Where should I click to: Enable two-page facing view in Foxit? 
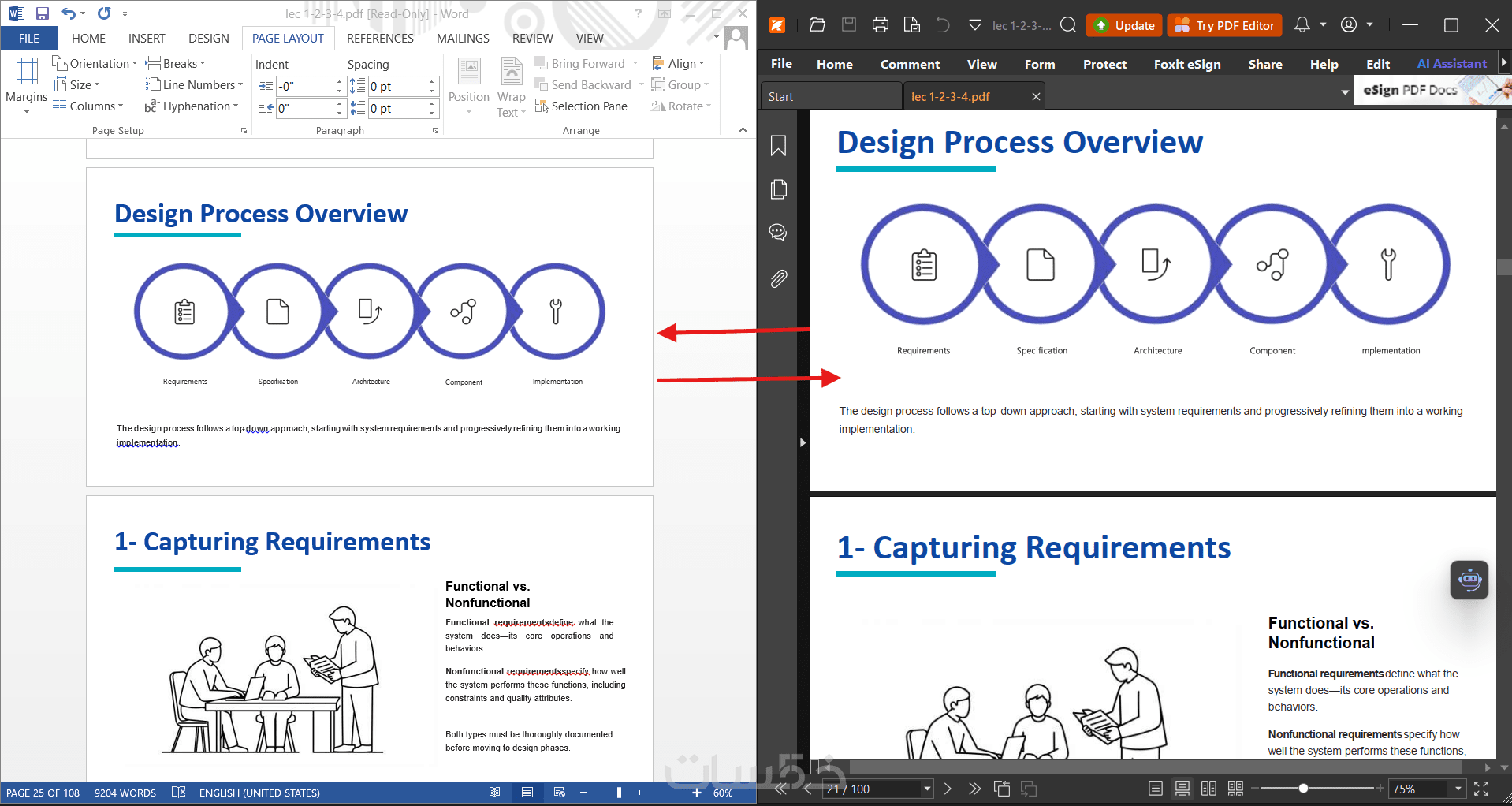(1208, 789)
